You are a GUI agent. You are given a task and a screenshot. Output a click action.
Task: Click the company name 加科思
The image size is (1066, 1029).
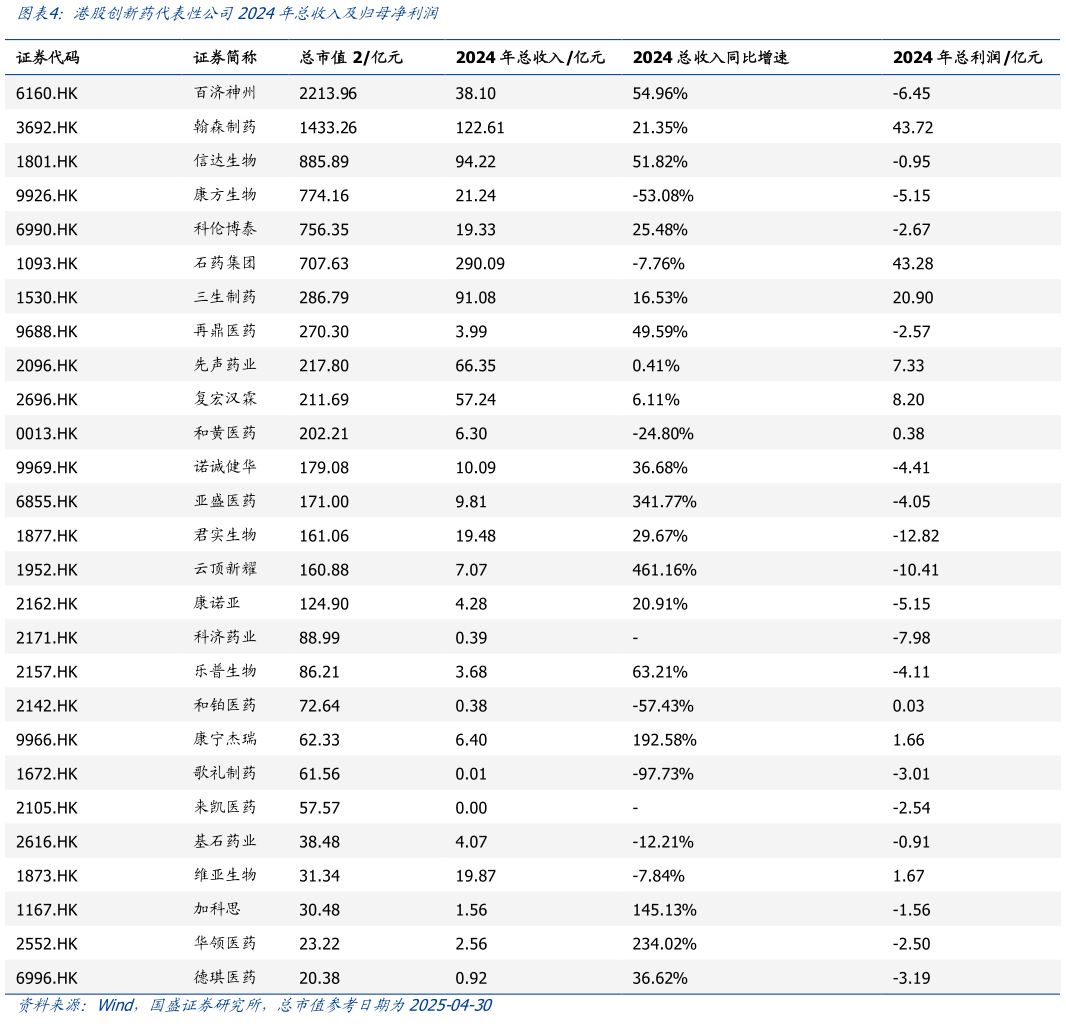tap(217, 909)
